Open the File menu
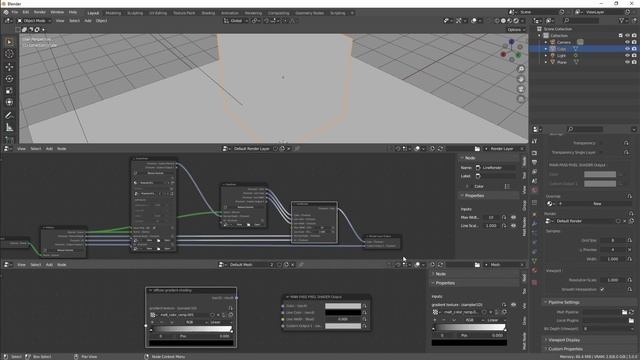The height and width of the screenshot is (360, 640). pos(15,12)
